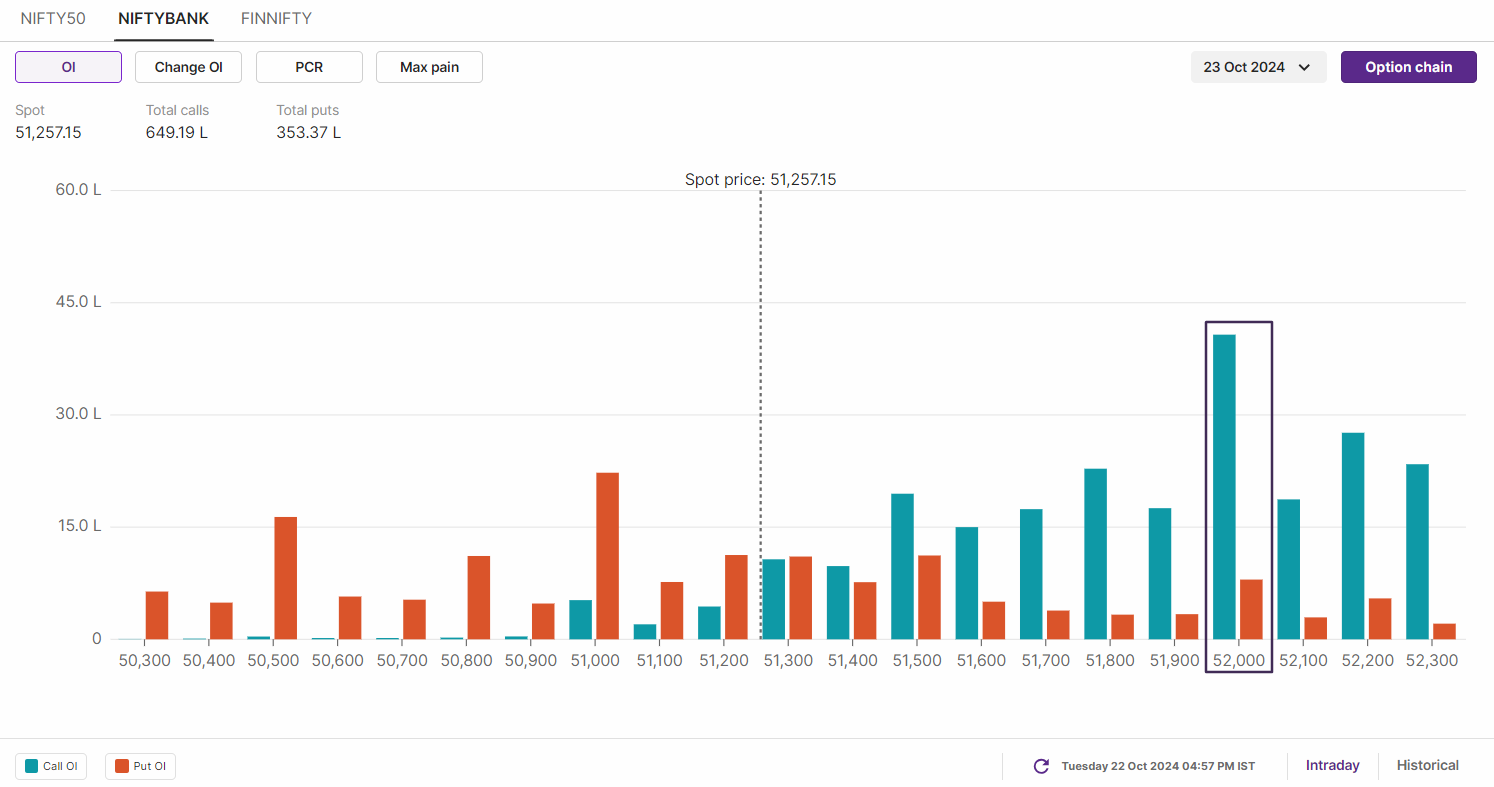Click the 51,200 put OI bar
The width and height of the screenshot is (1494, 787).
click(x=736, y=597)
